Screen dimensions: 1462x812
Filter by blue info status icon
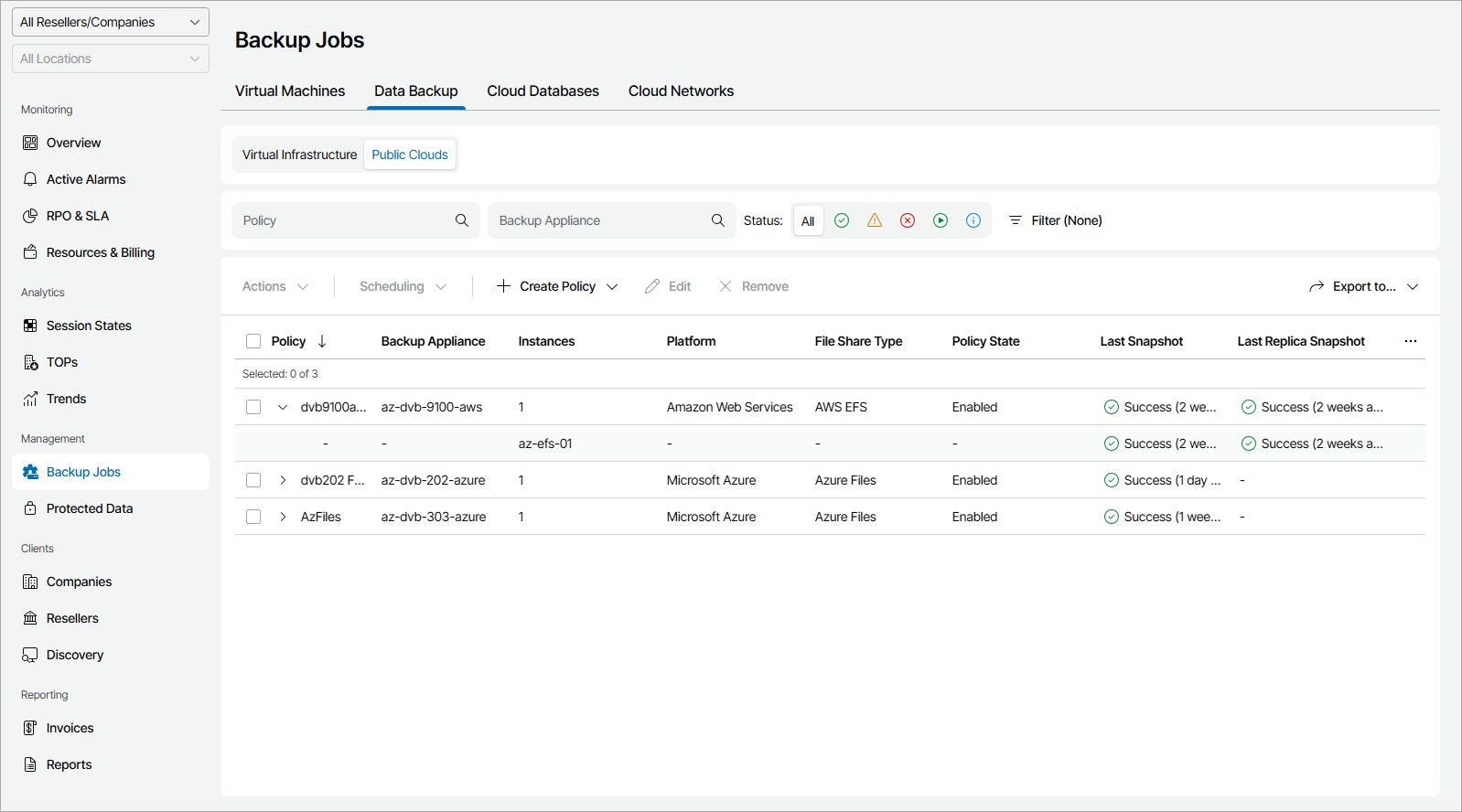tap(973, 220)
